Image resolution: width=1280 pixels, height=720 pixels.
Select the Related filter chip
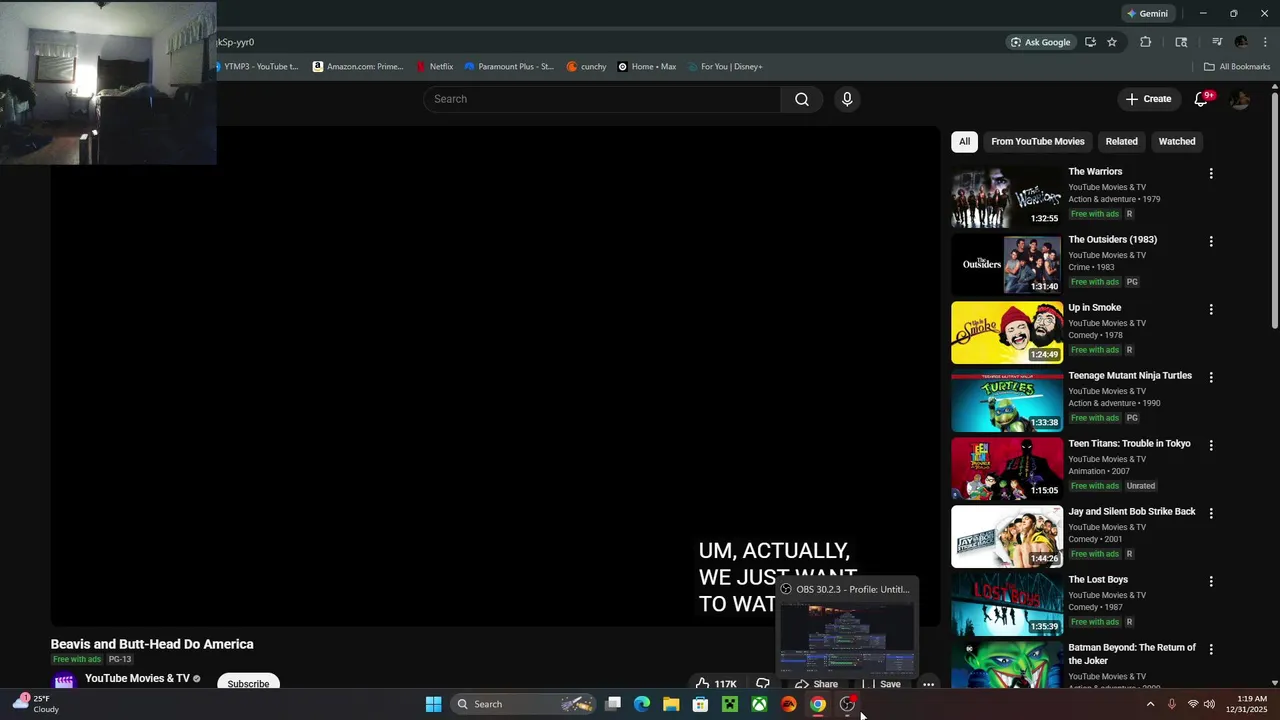tap(1121, 142)
